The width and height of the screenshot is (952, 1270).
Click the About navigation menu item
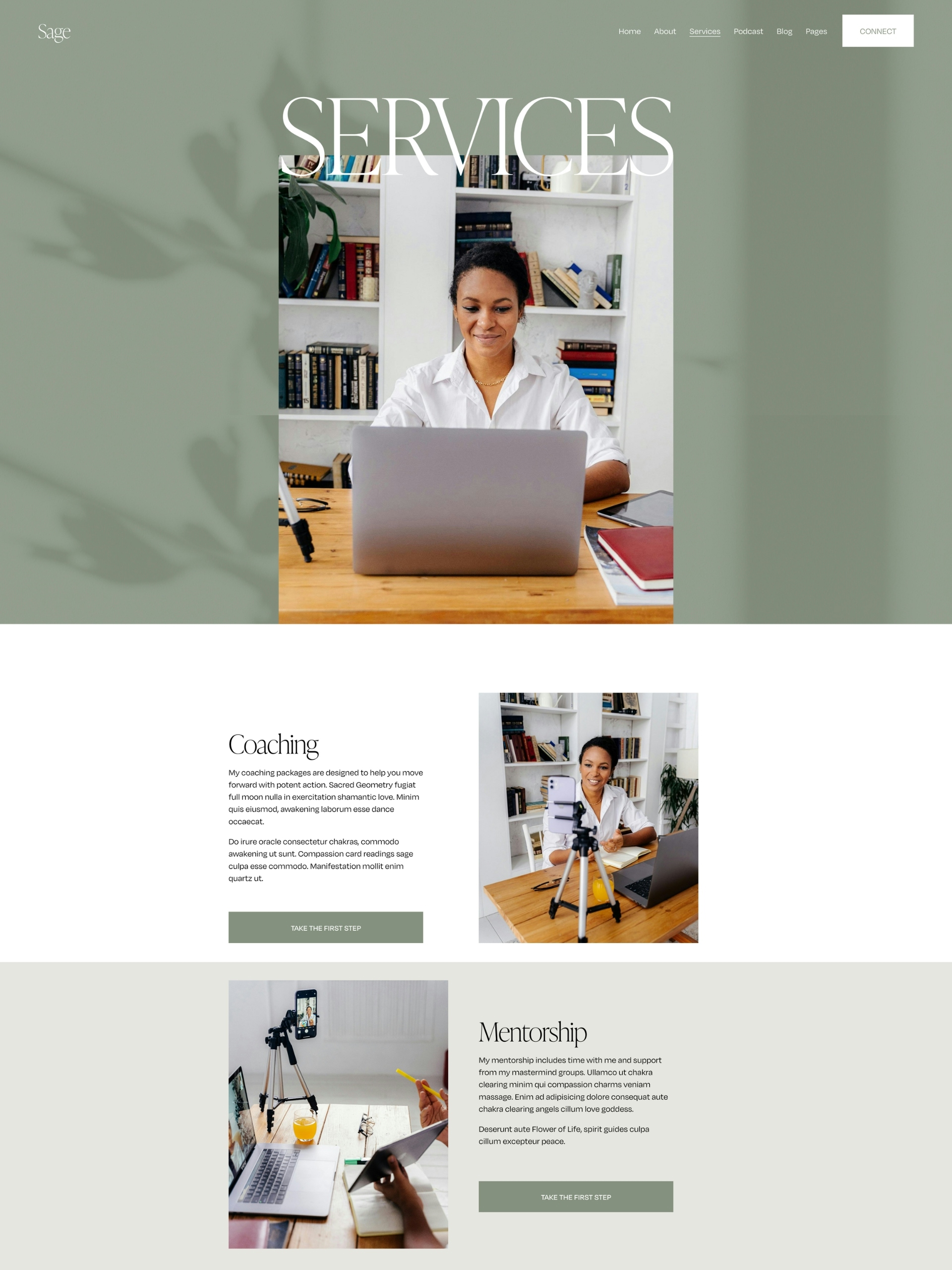click(664, 31)
